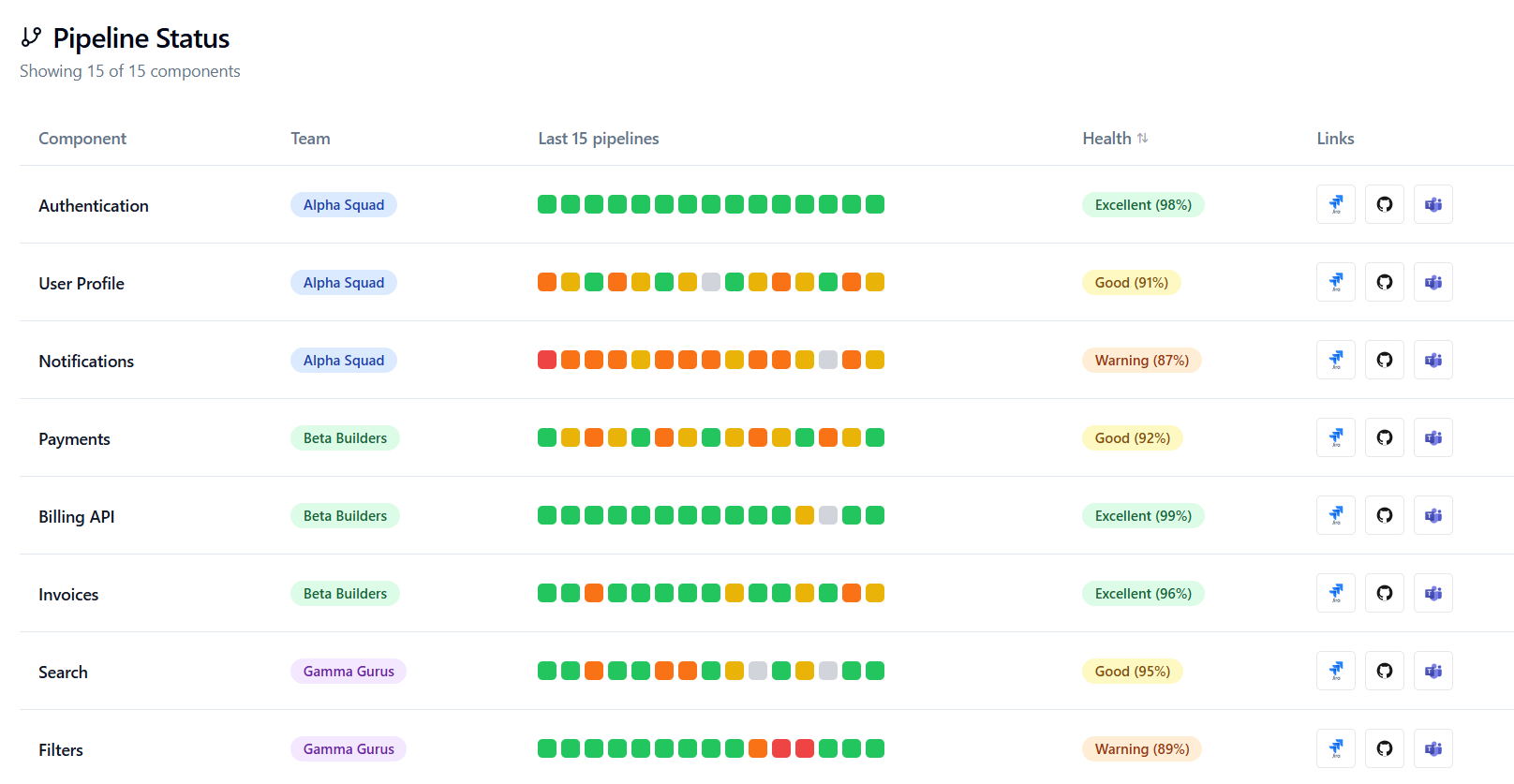Click gray pipeline square in Notifications row

pyautogui.click(x=828, y=360)
